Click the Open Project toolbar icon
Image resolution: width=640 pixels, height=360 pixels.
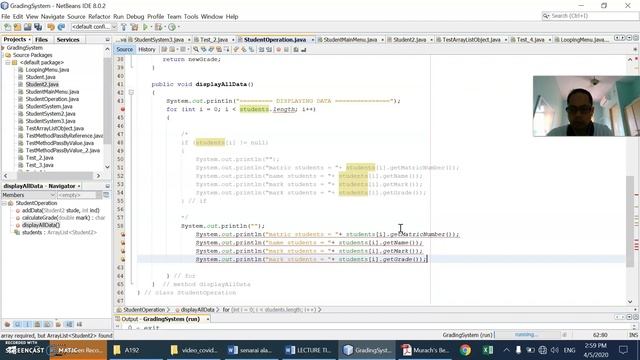(x=27, y=27)
